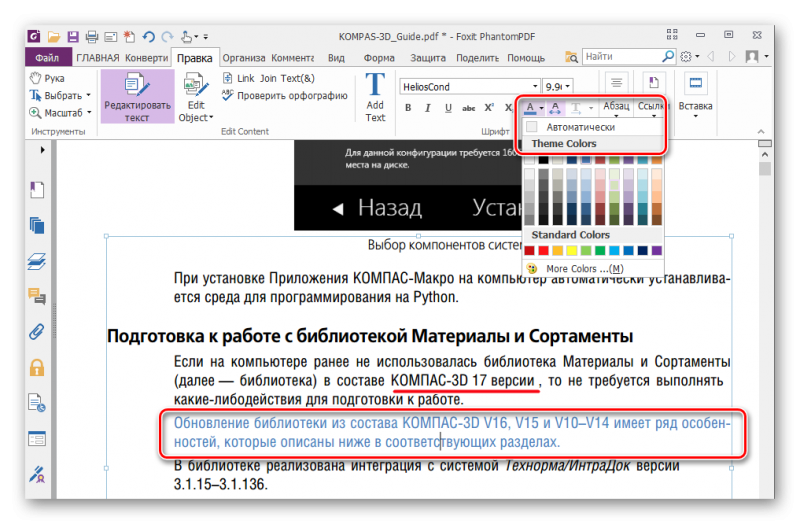Switch to the Комментарий tab
Image resolution: width=800 pixels, height=524 pixels.
point(292,58)
